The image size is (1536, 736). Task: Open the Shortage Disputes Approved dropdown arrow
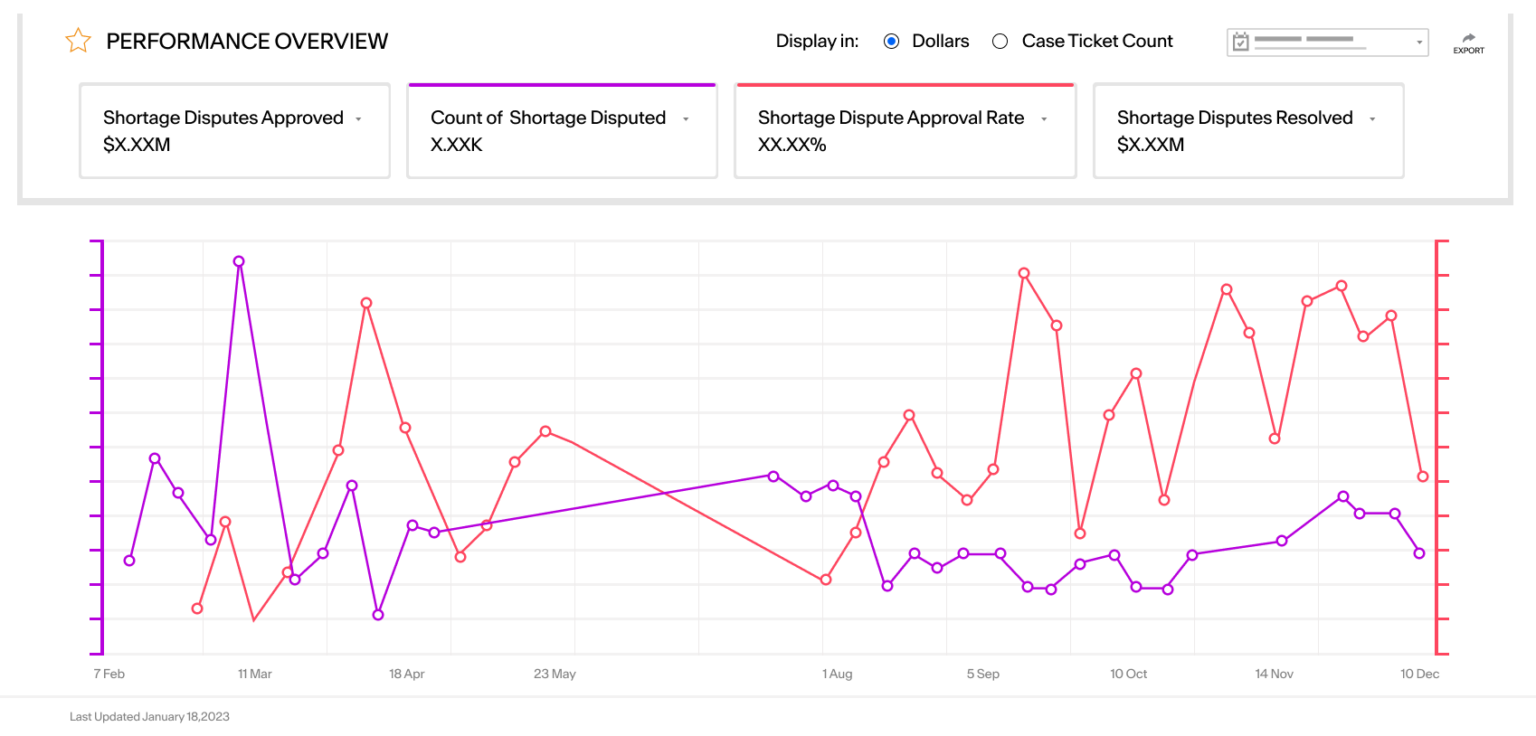(358, 119)
